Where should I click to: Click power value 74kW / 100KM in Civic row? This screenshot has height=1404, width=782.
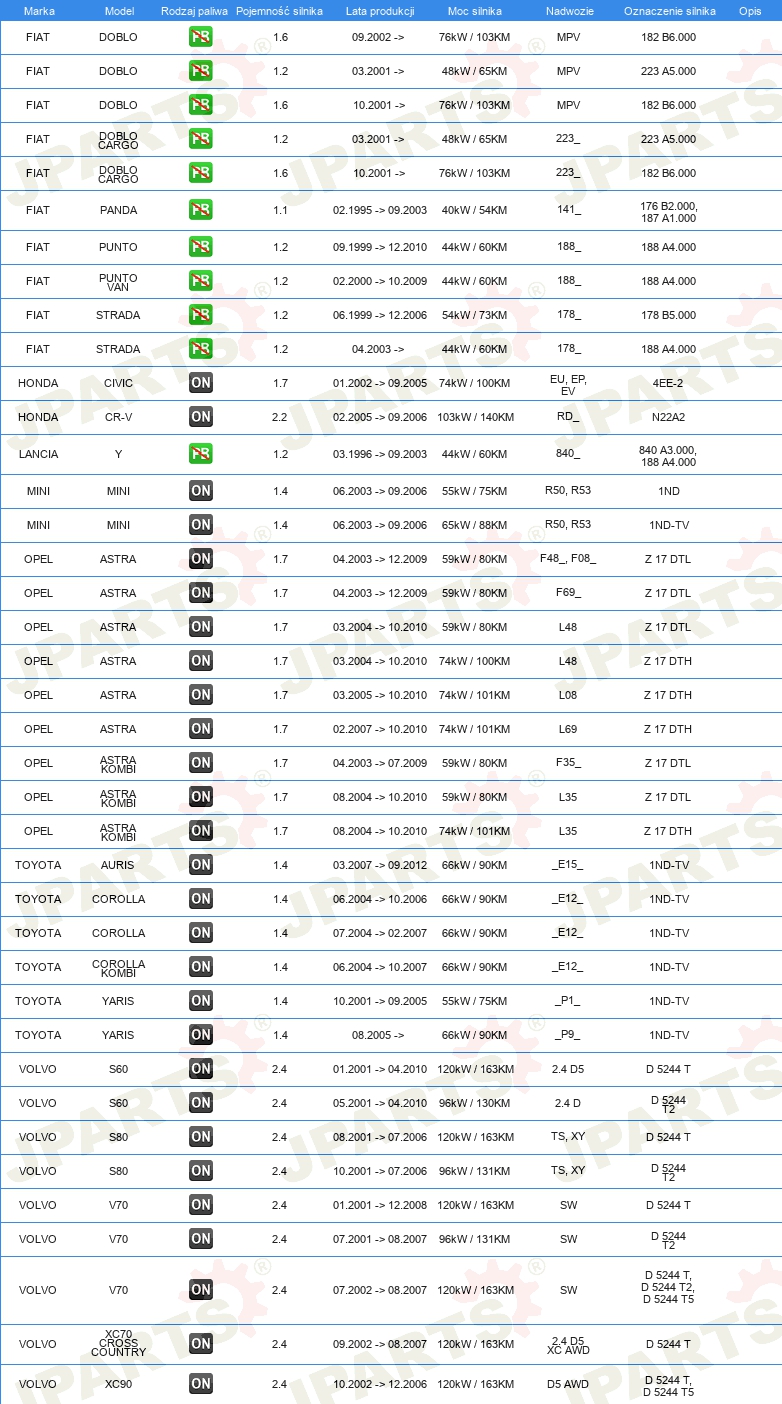(475, 383)
